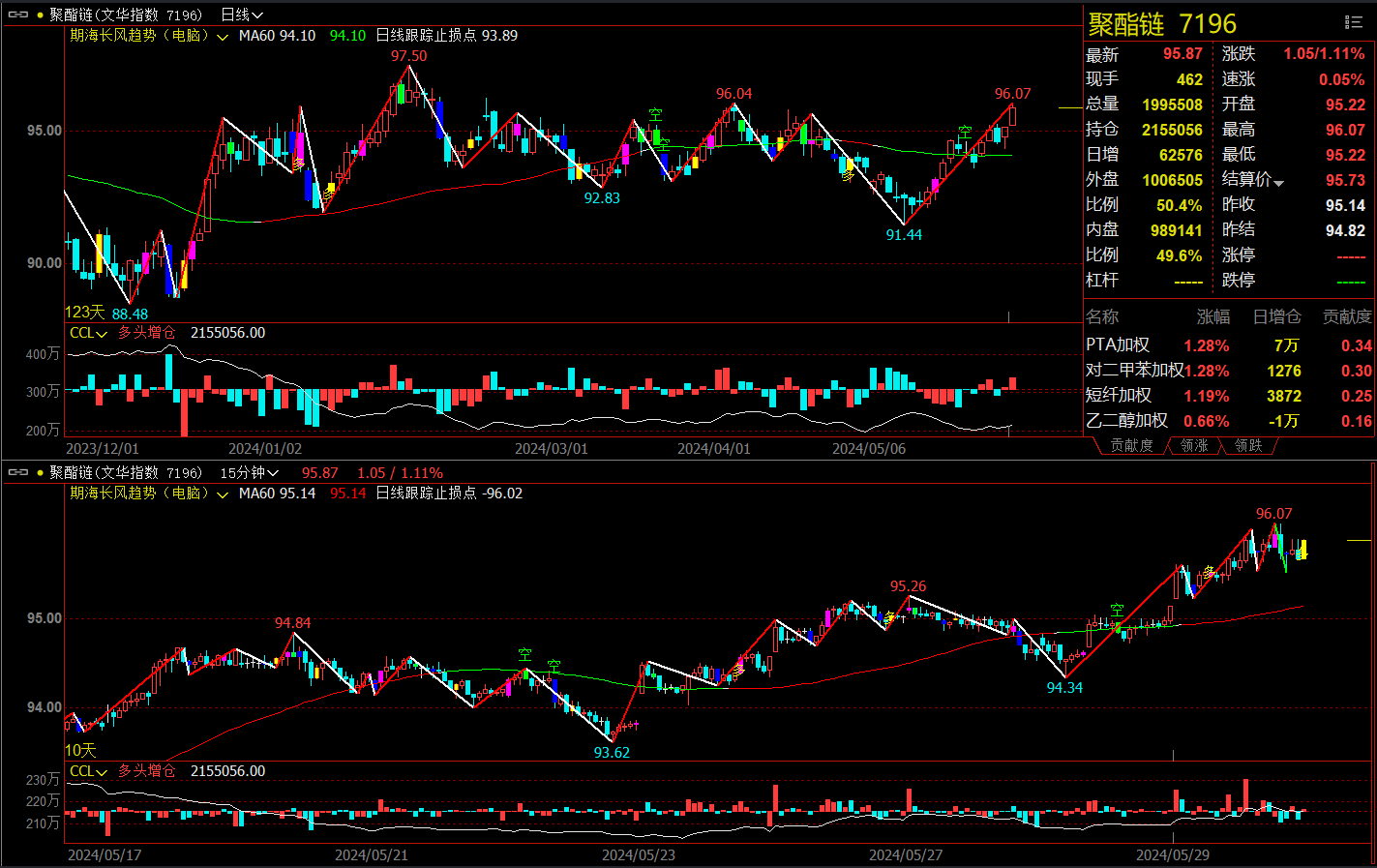Image resolution: width=1377 pixels, height=868 pixels.
Task: Click the link icon on the 15-minute chart
Action: (x=18, y=472)
